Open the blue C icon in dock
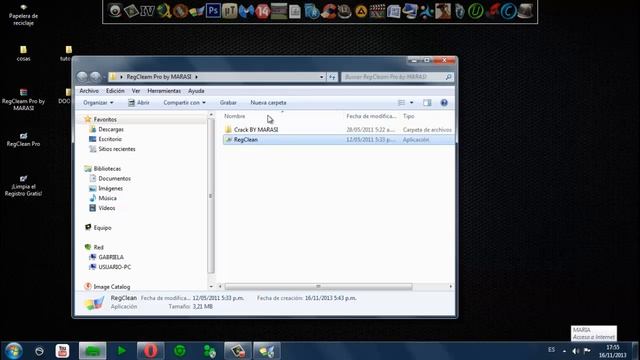The image size is (640, 360). tap(509, 11)
